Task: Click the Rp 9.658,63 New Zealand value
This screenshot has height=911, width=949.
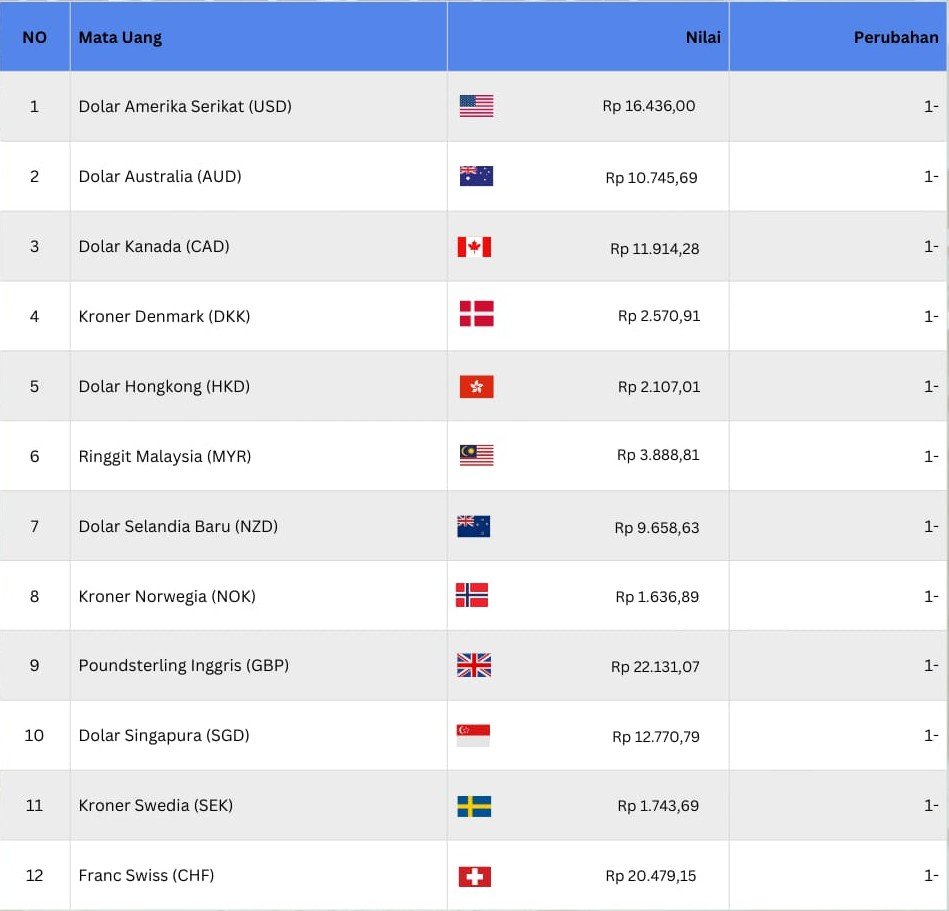Action: [x=656, y=528]
